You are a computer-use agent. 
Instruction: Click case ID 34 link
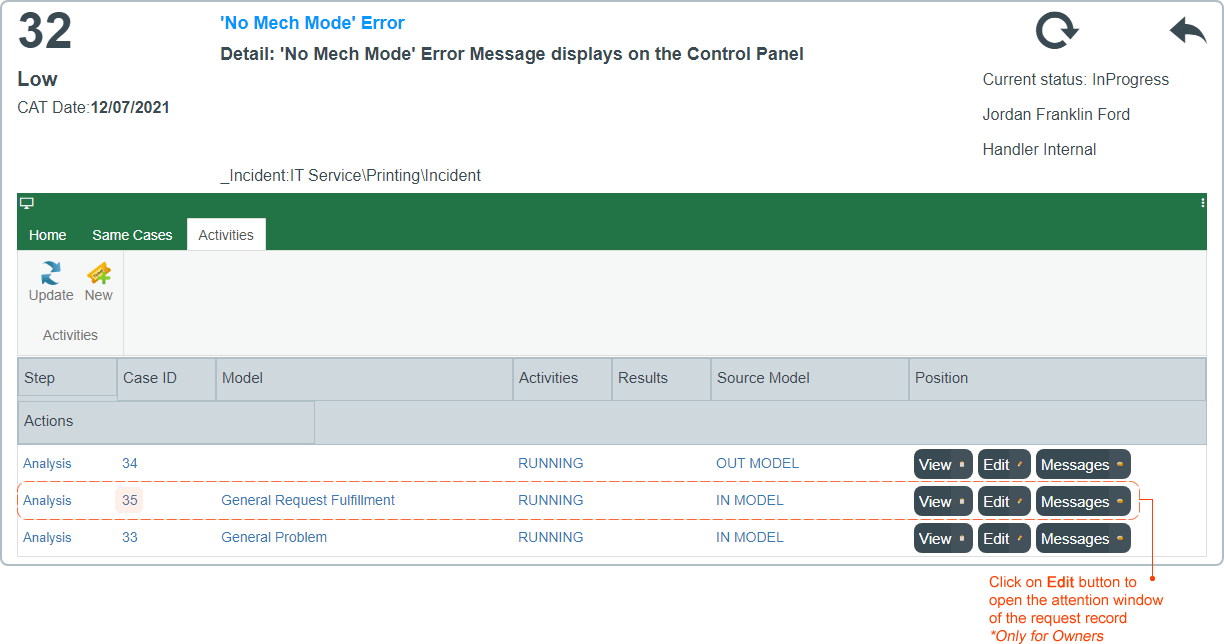point(130,463)
